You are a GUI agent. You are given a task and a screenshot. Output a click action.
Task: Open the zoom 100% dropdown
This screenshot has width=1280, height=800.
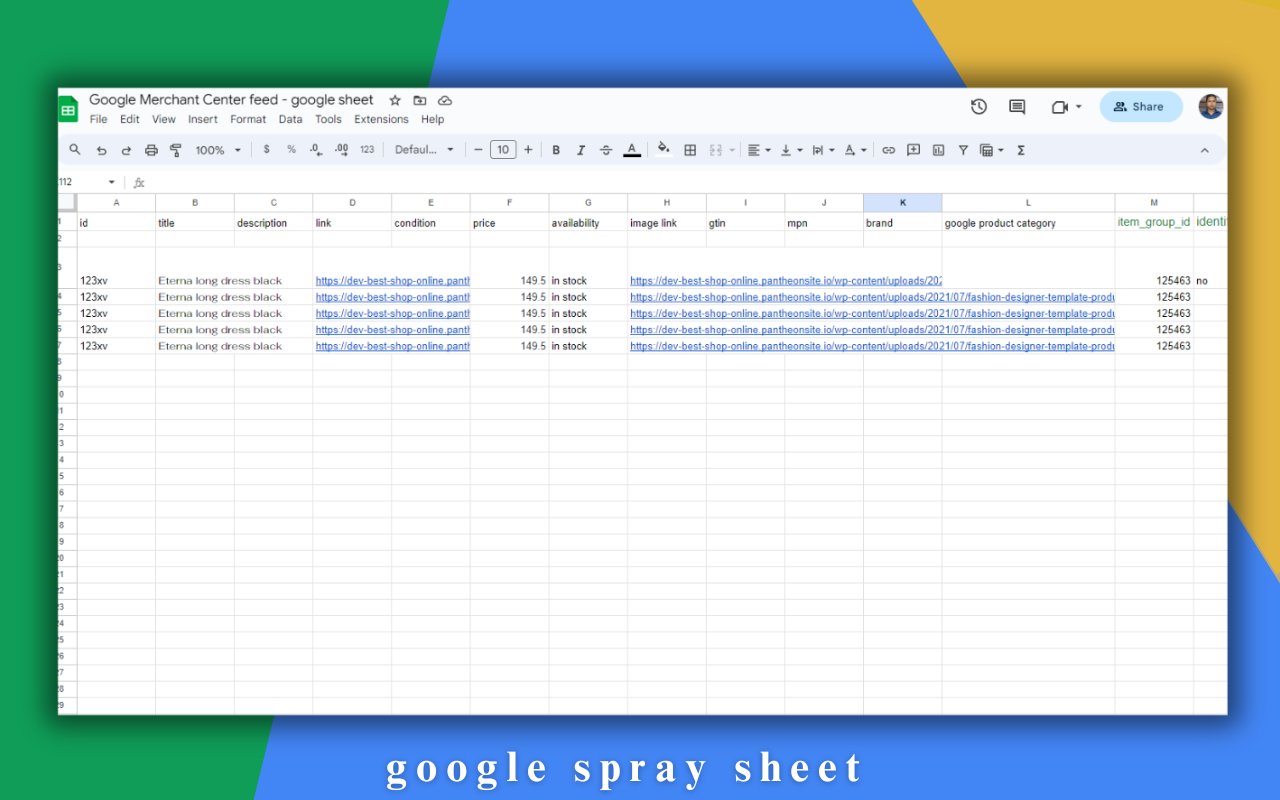[x=218, y=150]
